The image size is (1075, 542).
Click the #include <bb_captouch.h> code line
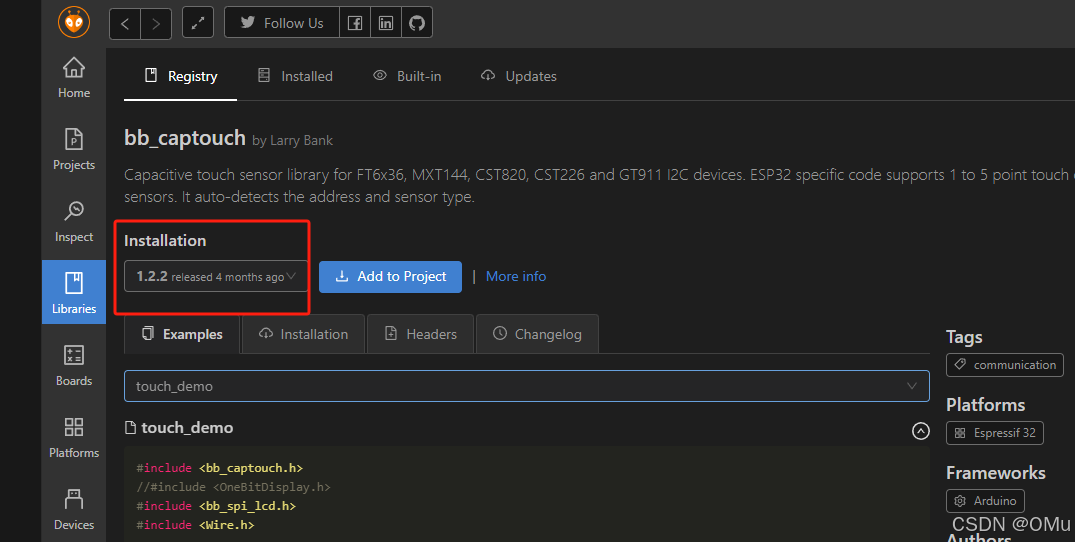(x=219, y=468)
